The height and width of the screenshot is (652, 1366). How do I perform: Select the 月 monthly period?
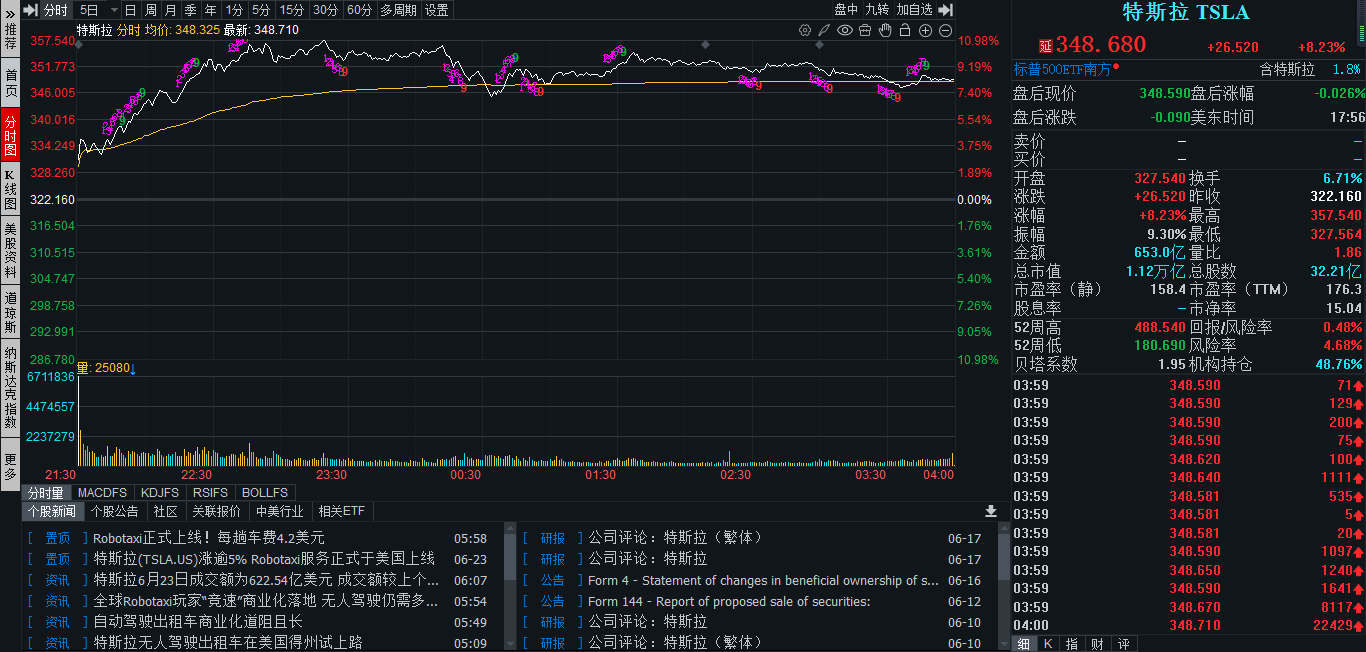[171, 10]
